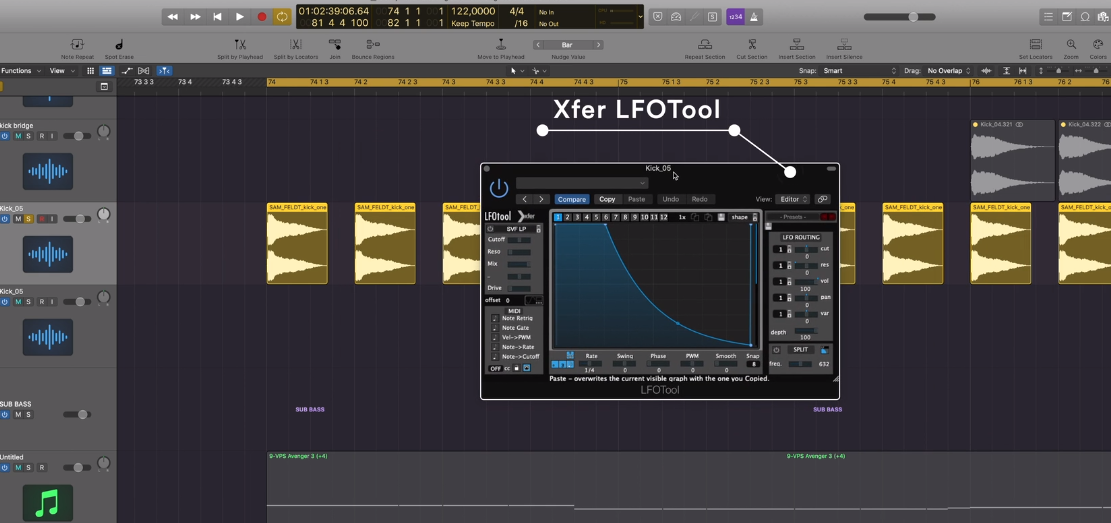Click the Join regions icon
Screen dimensions: 1111x523
pyautogui.click(x=334, y=45)
